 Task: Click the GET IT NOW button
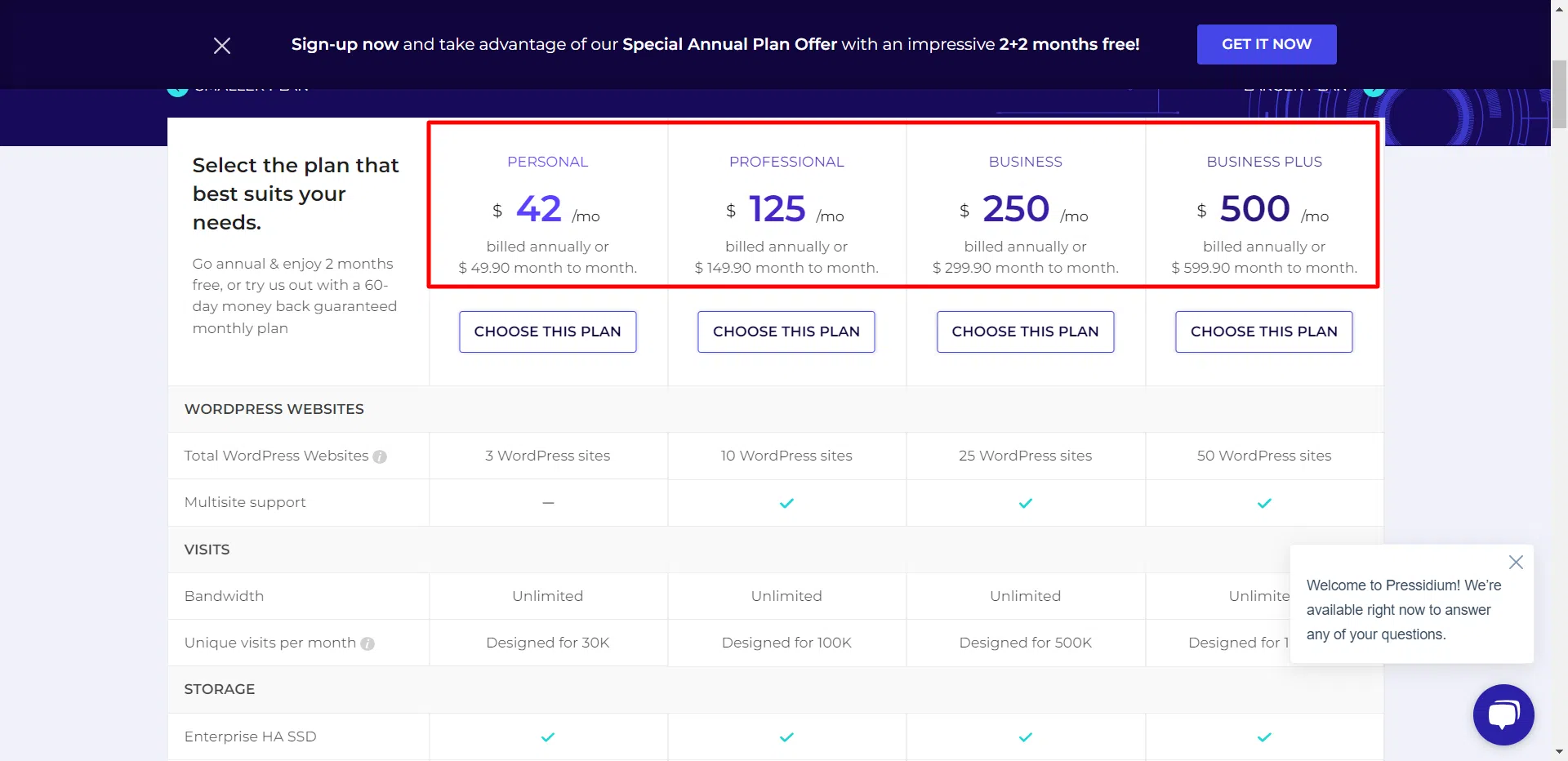1266,44
